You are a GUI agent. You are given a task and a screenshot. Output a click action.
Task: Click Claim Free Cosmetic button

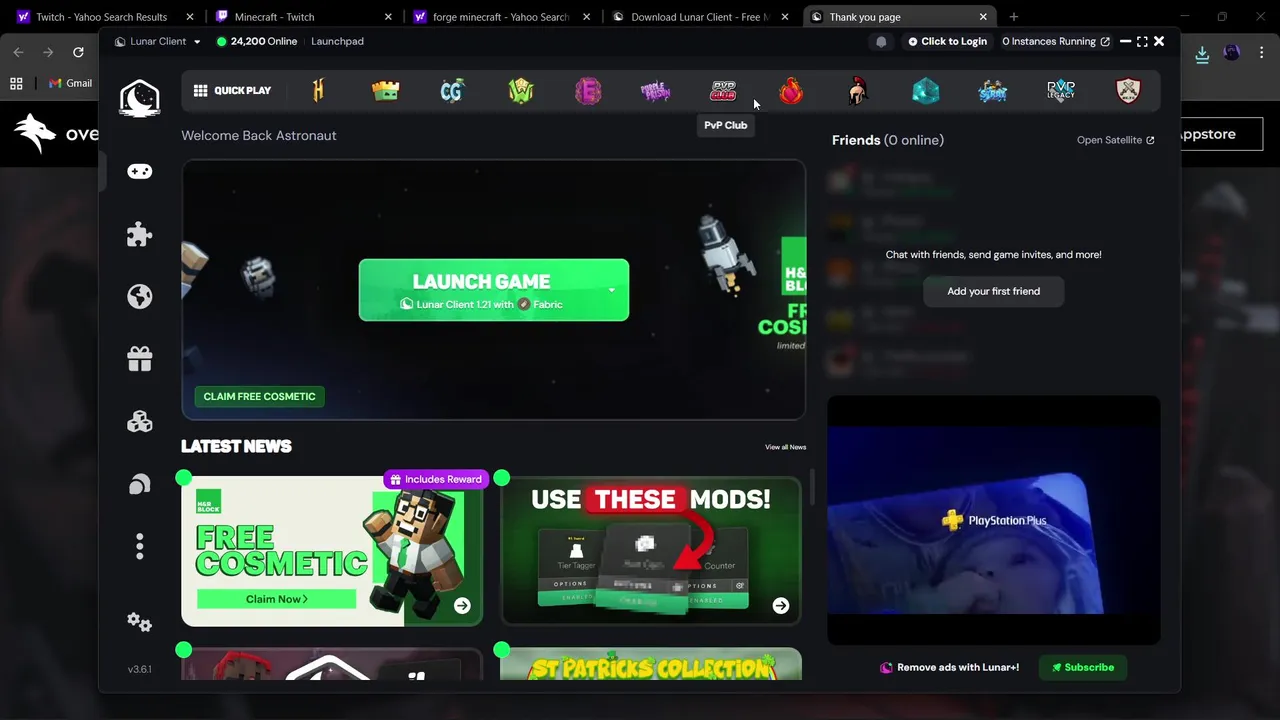pos(259,396)
